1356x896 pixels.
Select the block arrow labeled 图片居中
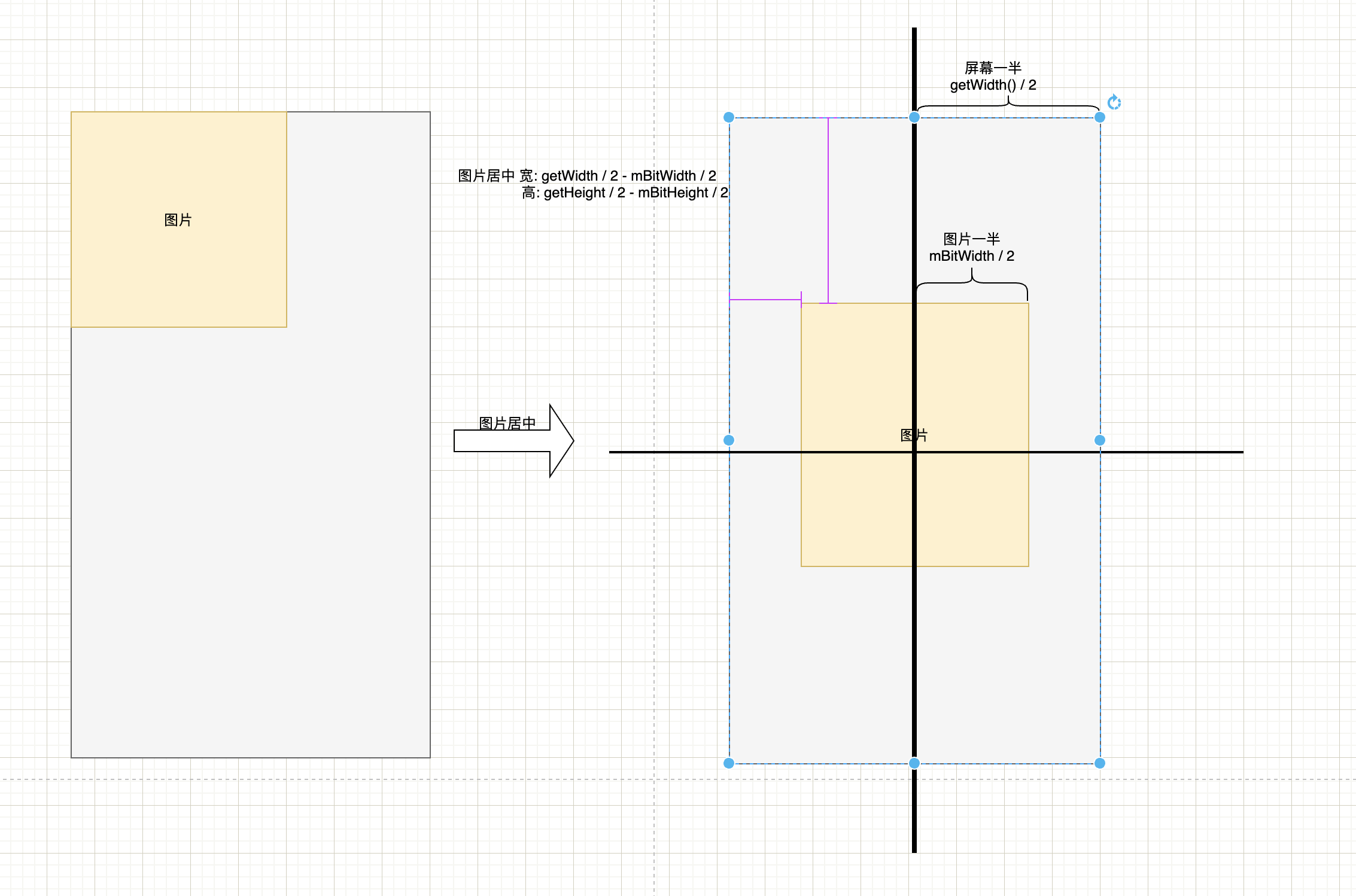click(x=512, y=441)
